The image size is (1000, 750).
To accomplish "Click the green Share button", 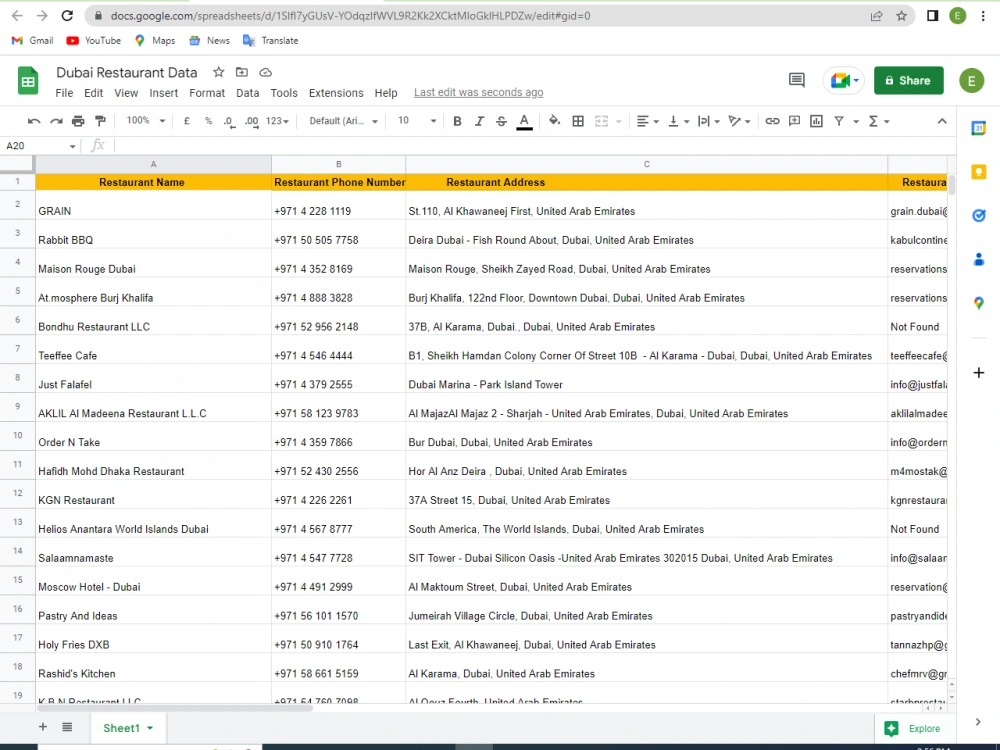I will click(908, 80).
